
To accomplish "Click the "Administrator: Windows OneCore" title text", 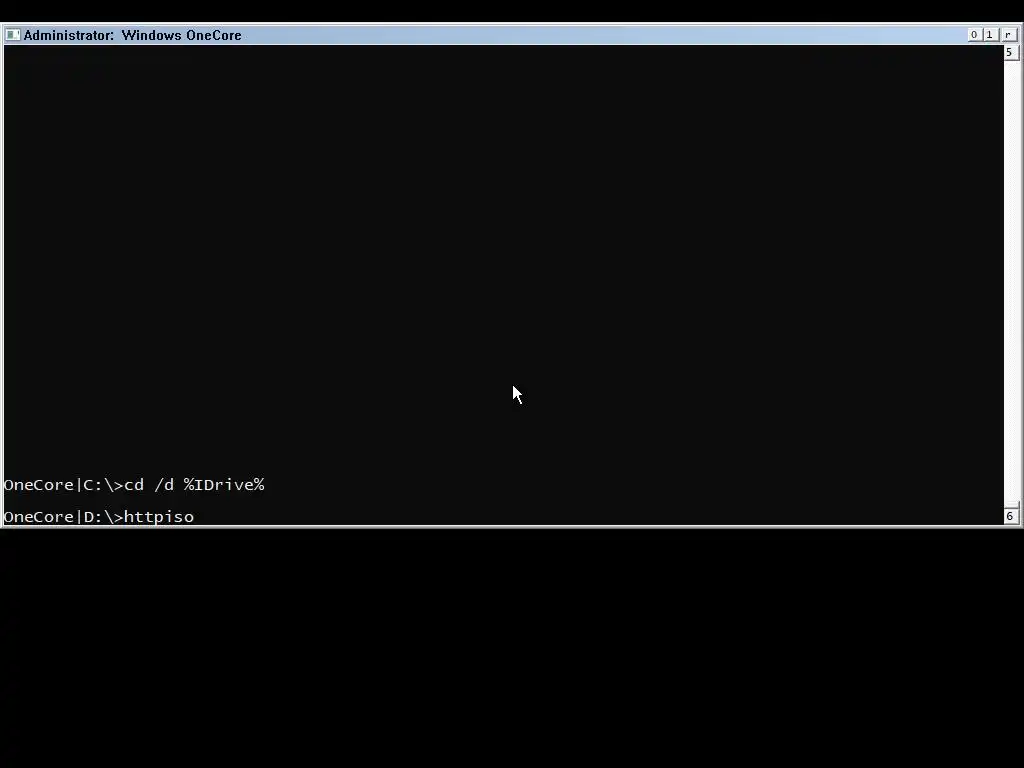I will (x=133, y=35).
